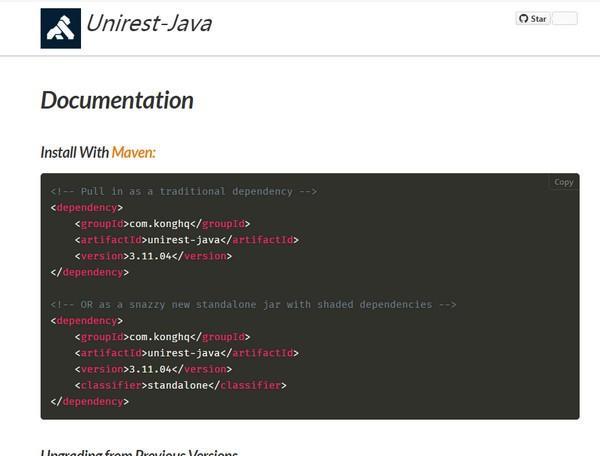The height and width of the screenshot is (456, 600).
Task: Click the first opening dependency tag
Action: (x=87, y=208)
